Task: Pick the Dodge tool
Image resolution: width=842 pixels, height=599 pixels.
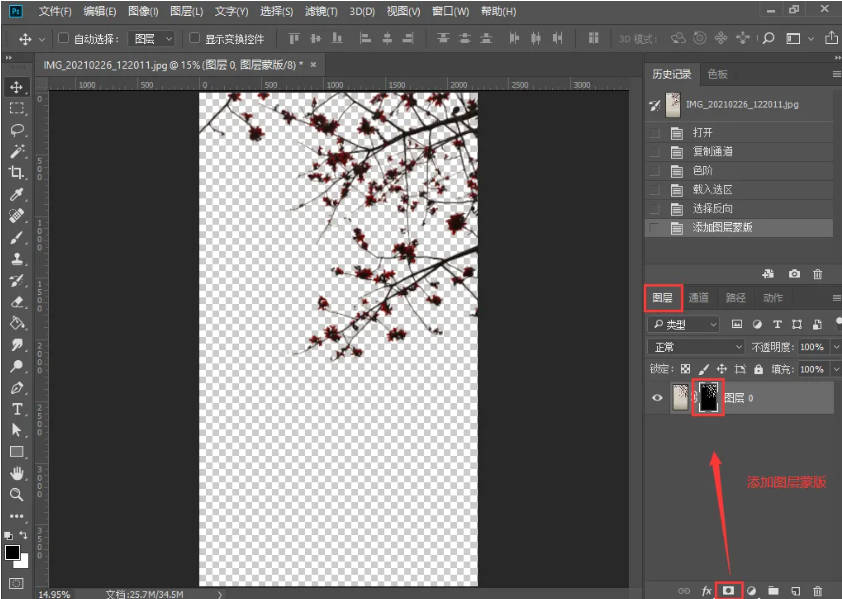Action: (17, 366)
